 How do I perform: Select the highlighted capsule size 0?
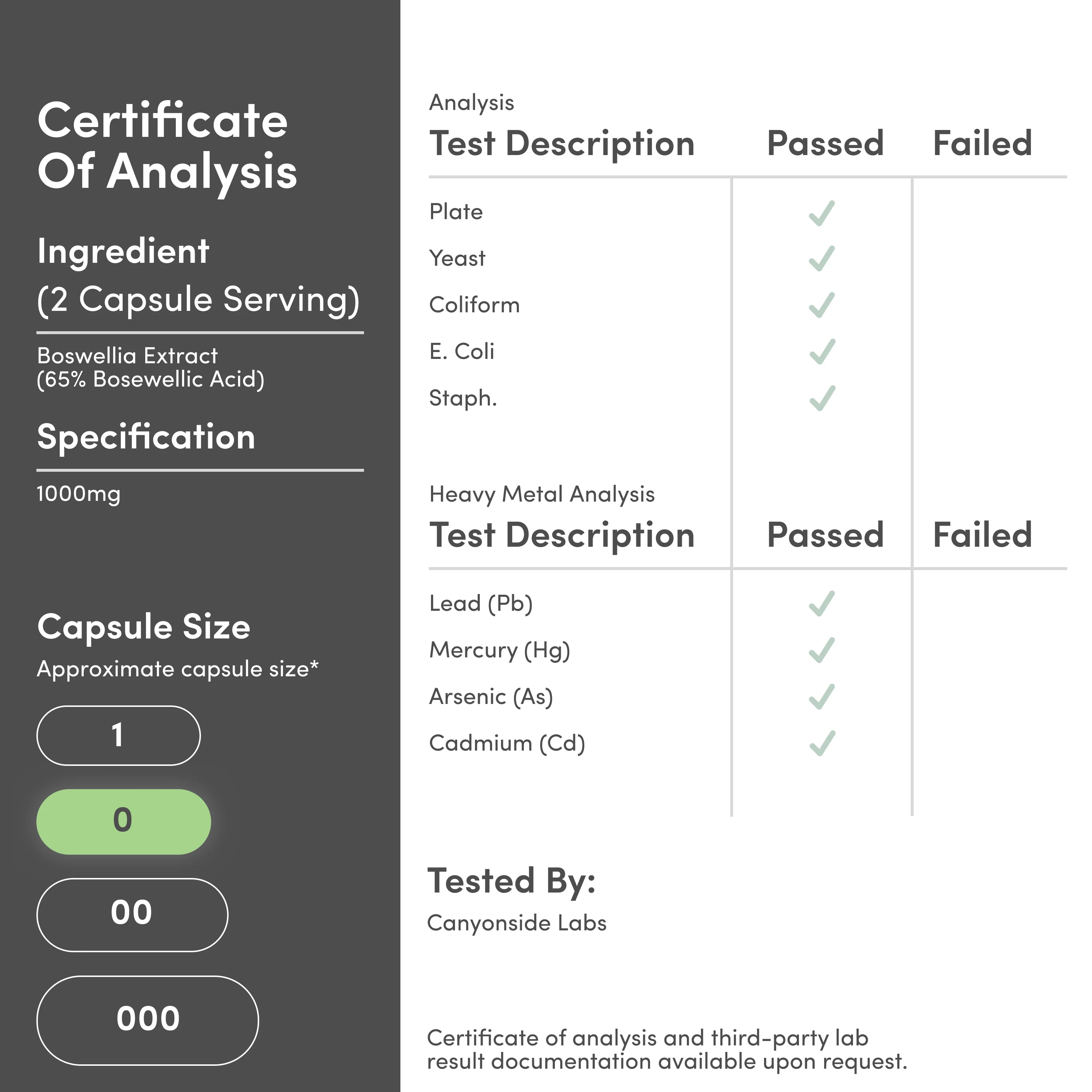123,821
